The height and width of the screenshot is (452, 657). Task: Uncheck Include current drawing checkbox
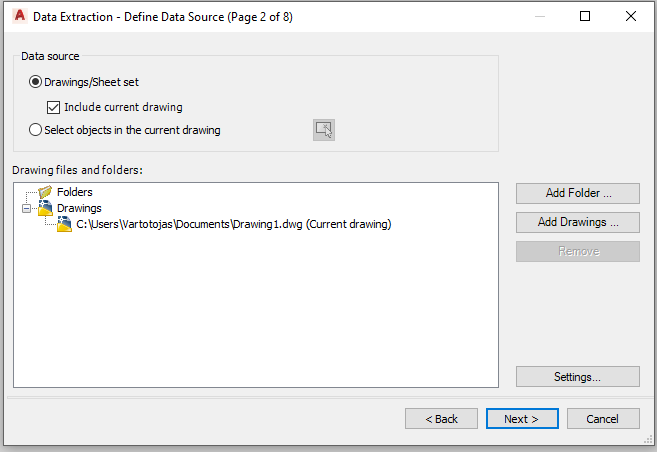coord(53,107)
